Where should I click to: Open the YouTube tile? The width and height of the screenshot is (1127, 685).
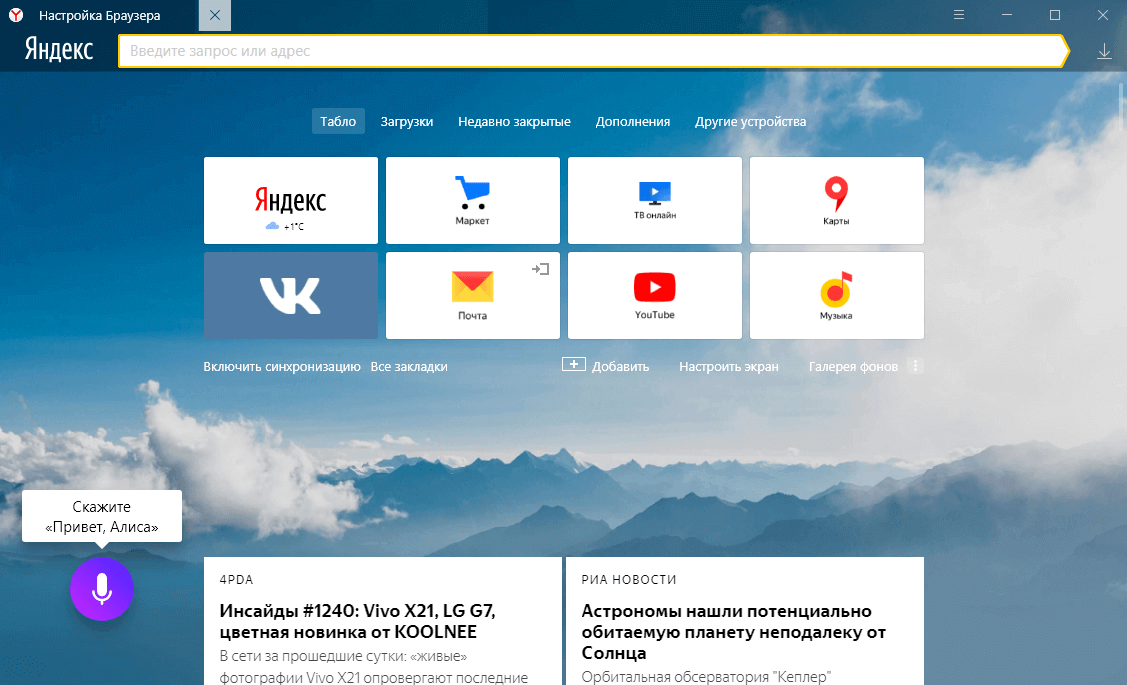pyautogui.click(x=654, y=295)
